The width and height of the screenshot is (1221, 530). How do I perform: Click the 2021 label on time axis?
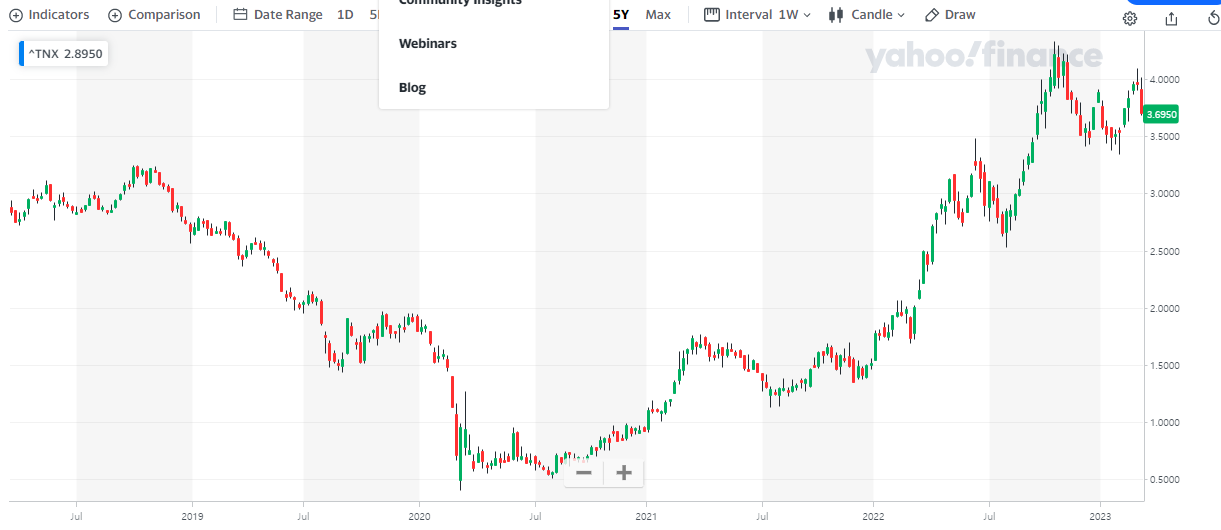point(647,518)
